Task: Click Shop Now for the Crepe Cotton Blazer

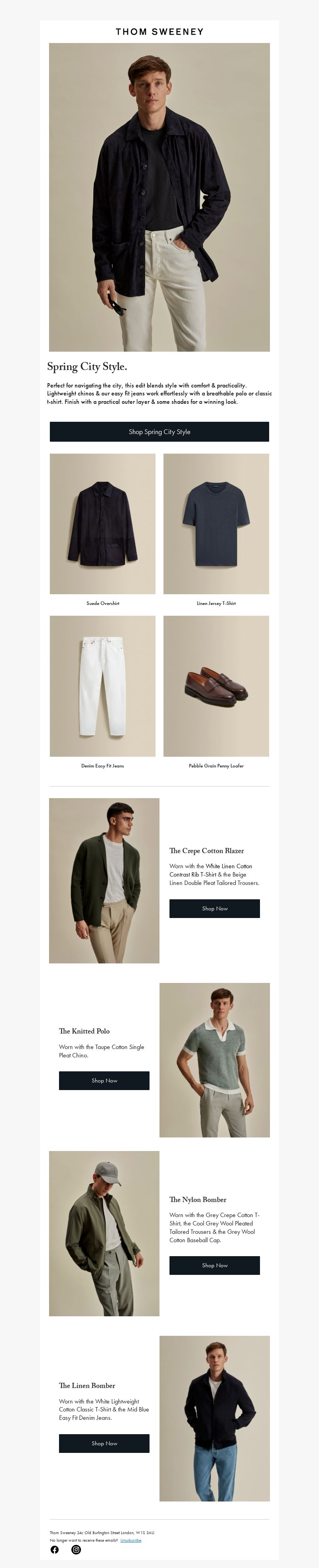Action: [215, 908]
